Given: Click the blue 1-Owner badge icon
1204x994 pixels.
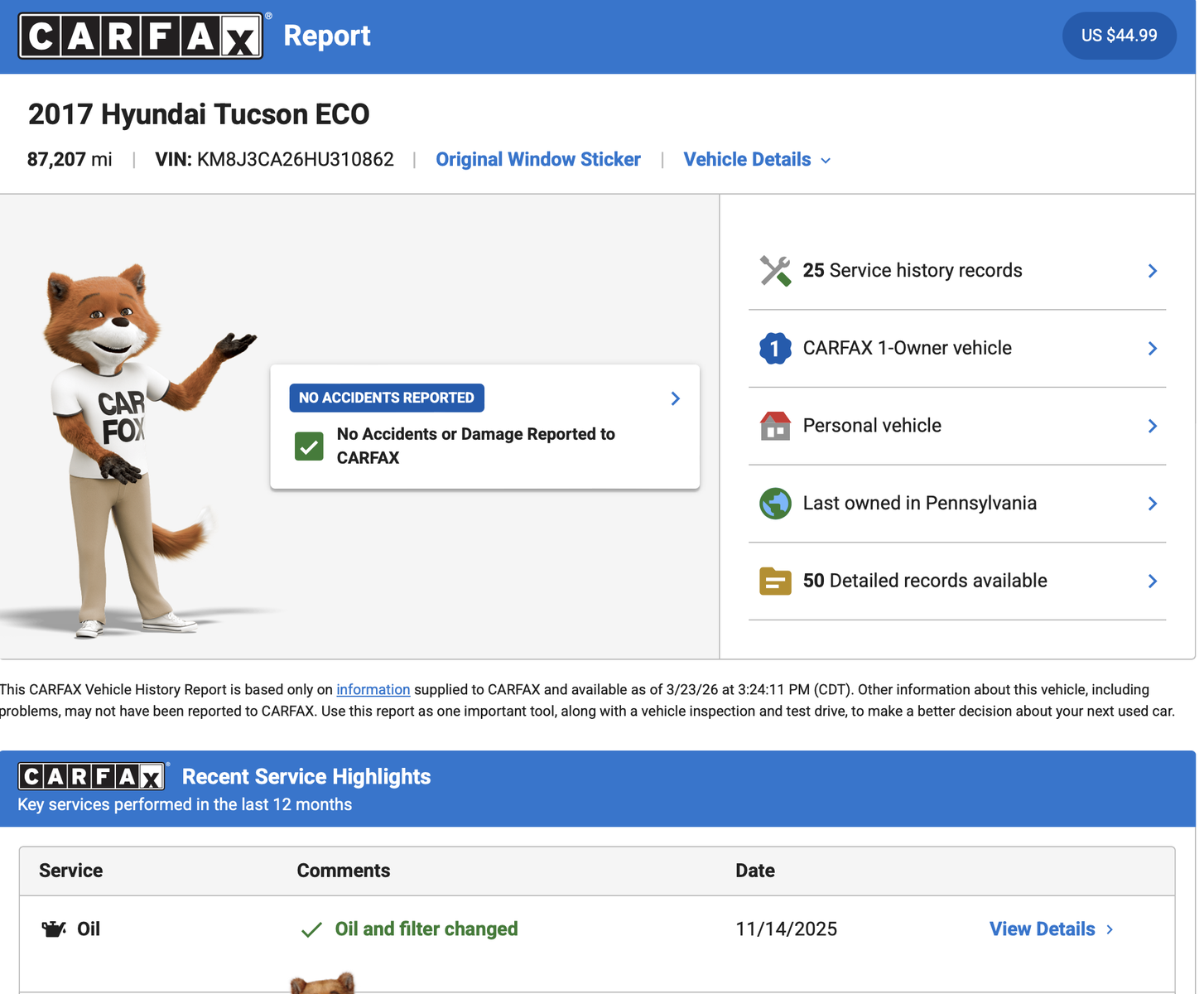Looking at the screenshot, I should pyautogui.click(x=775, y=349).
